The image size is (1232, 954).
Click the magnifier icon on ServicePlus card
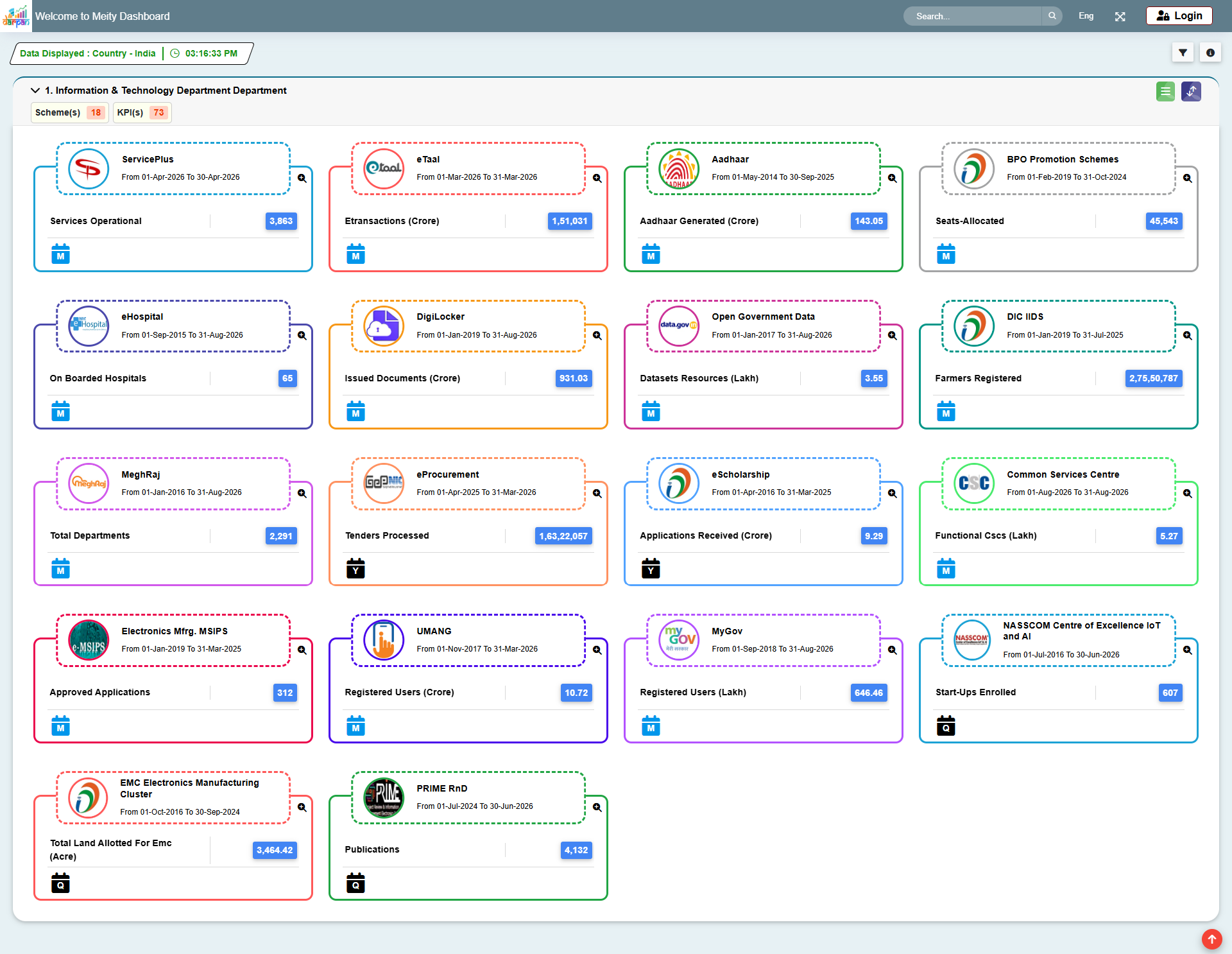pyautogui.click(x=302, y=178)
